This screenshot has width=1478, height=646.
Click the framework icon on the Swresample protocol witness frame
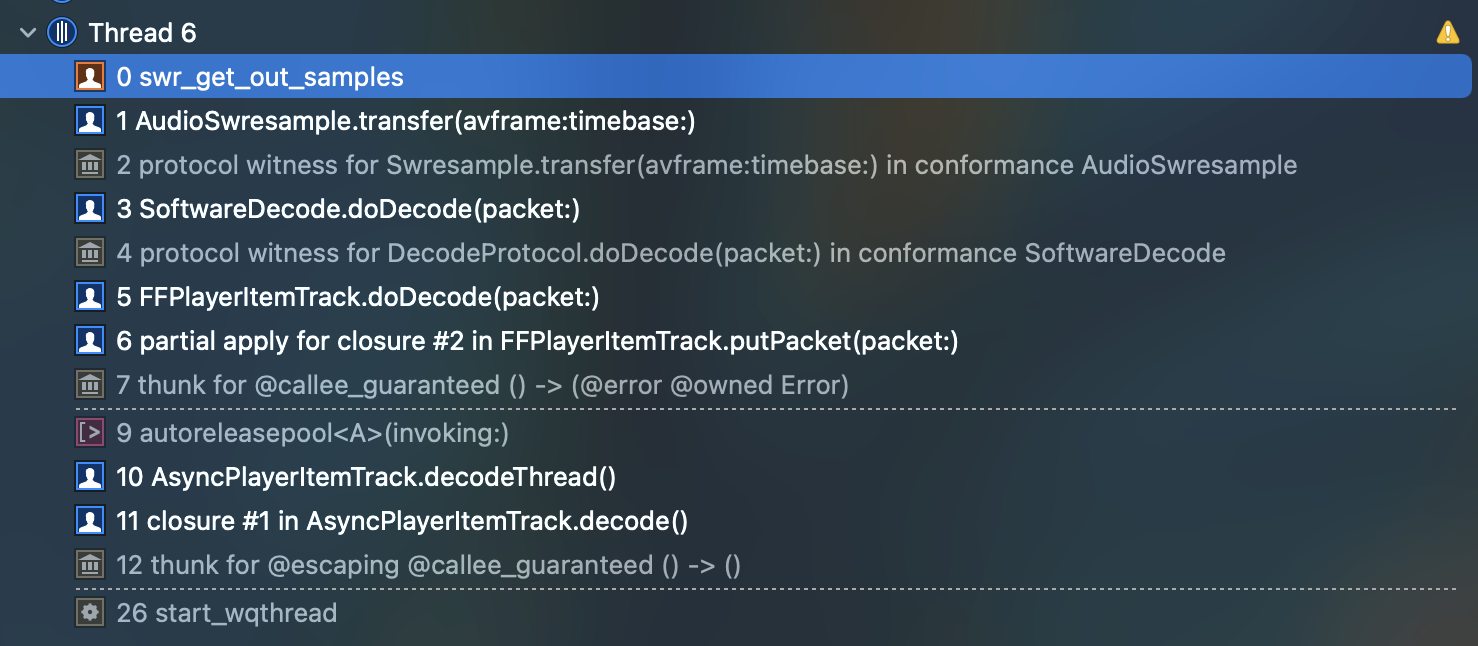click(90, 164)
